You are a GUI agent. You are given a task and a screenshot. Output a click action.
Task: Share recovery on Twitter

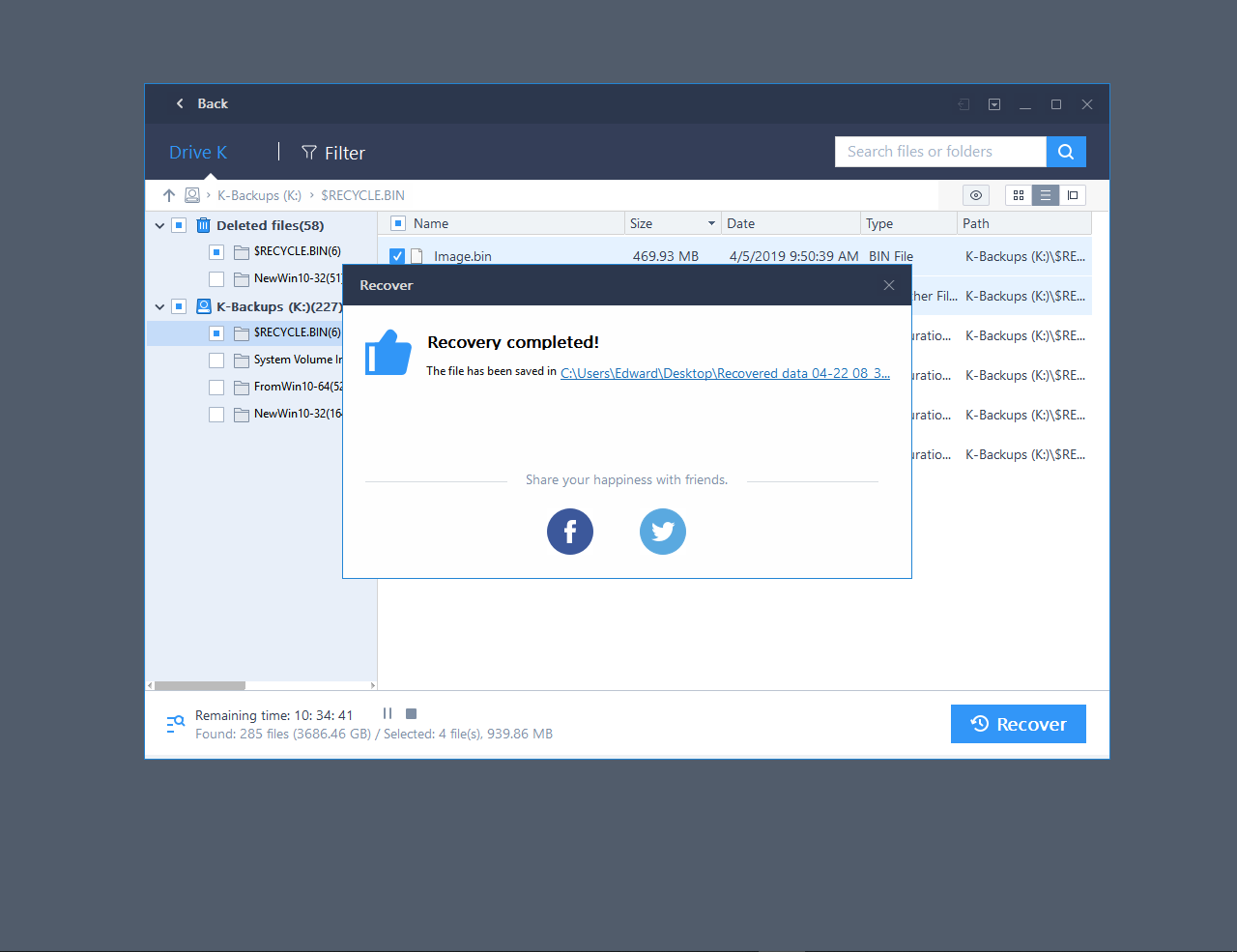663,532
